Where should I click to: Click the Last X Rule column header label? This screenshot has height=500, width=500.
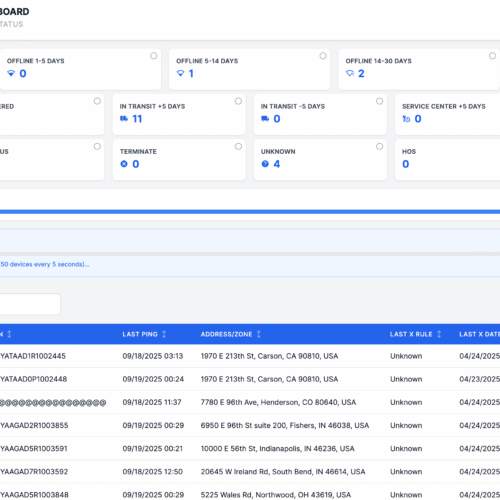(411, 334)
